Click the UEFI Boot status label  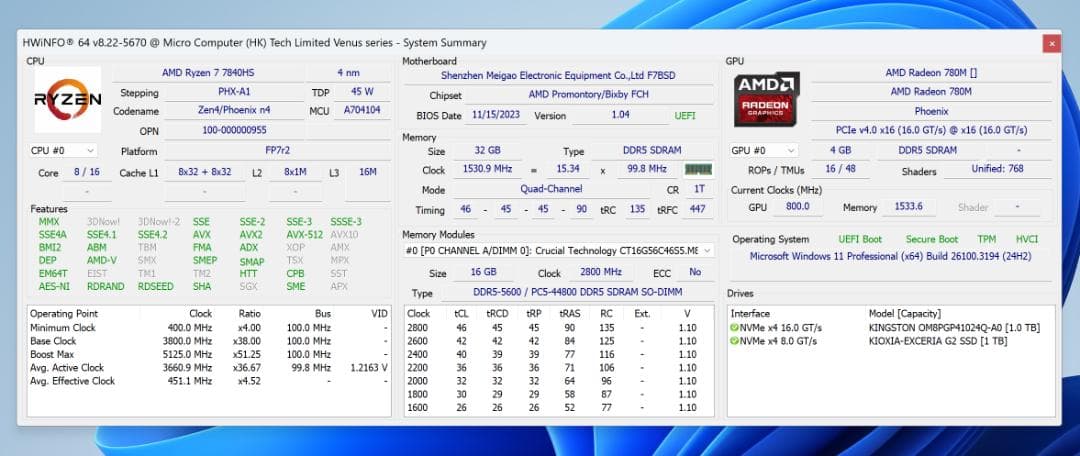click(860, 239)
